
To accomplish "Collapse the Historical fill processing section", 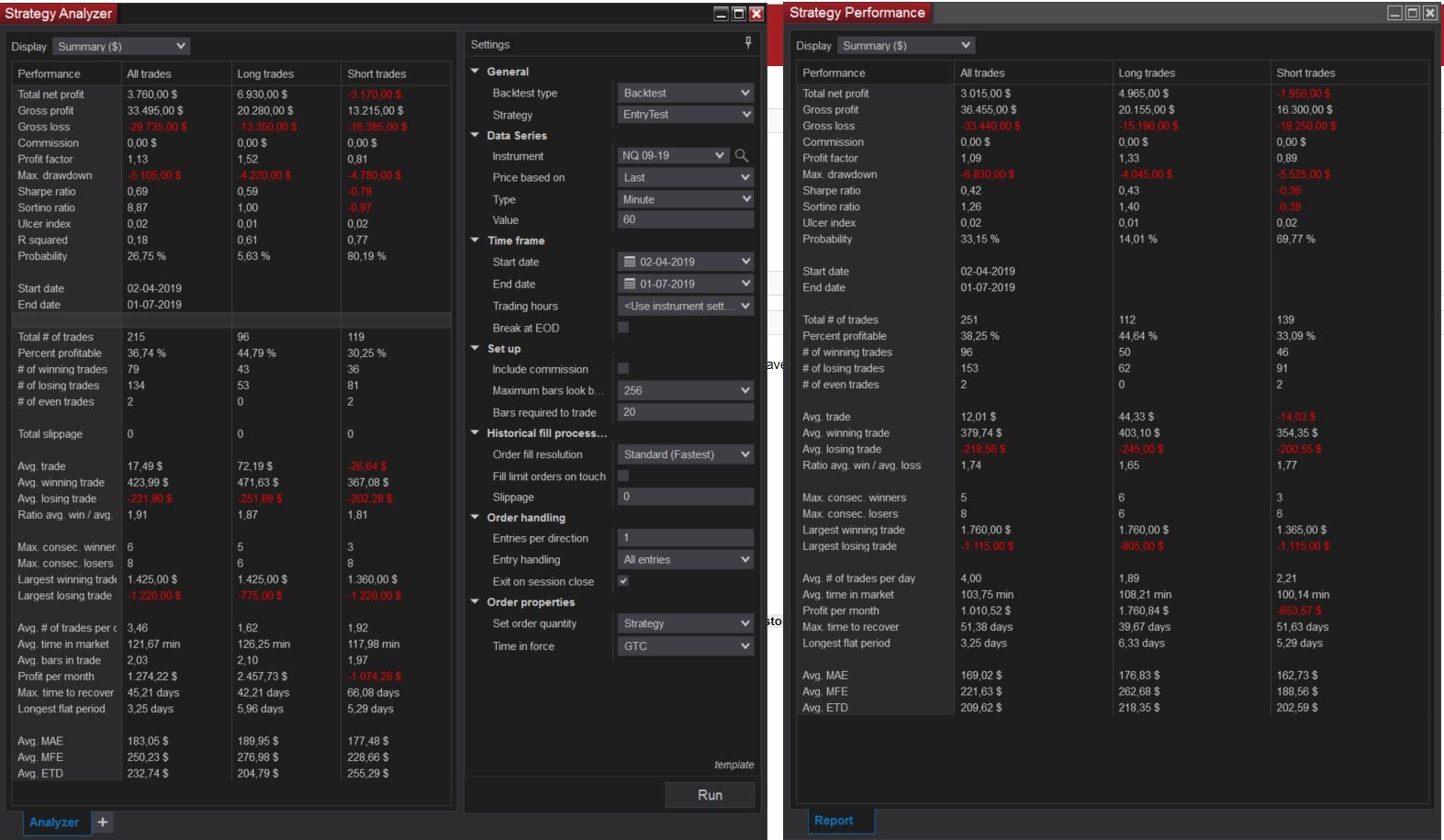I will [476, 432].
